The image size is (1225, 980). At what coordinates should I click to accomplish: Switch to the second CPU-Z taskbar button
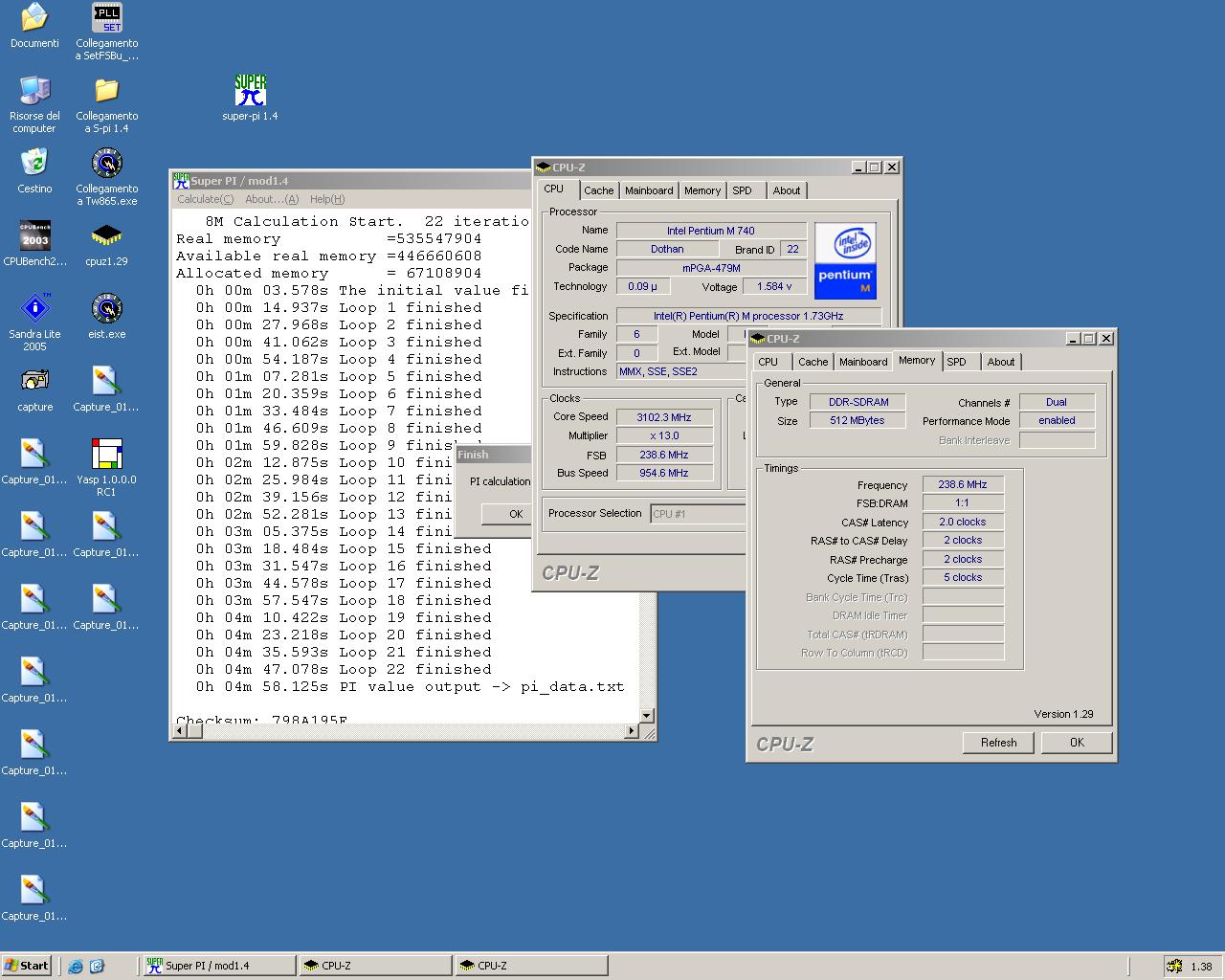pos(530,966)
